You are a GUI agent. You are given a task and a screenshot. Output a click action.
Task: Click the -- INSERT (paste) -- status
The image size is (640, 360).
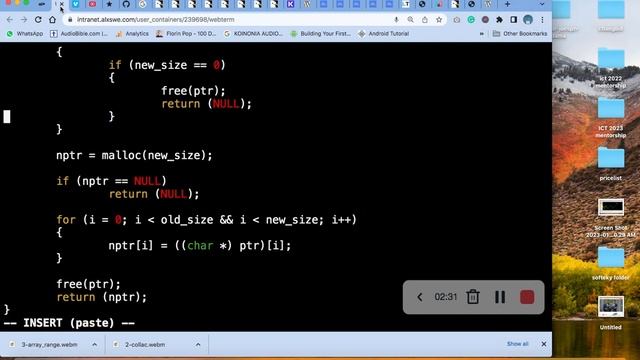pyautogui.click(x=69, y=323)
